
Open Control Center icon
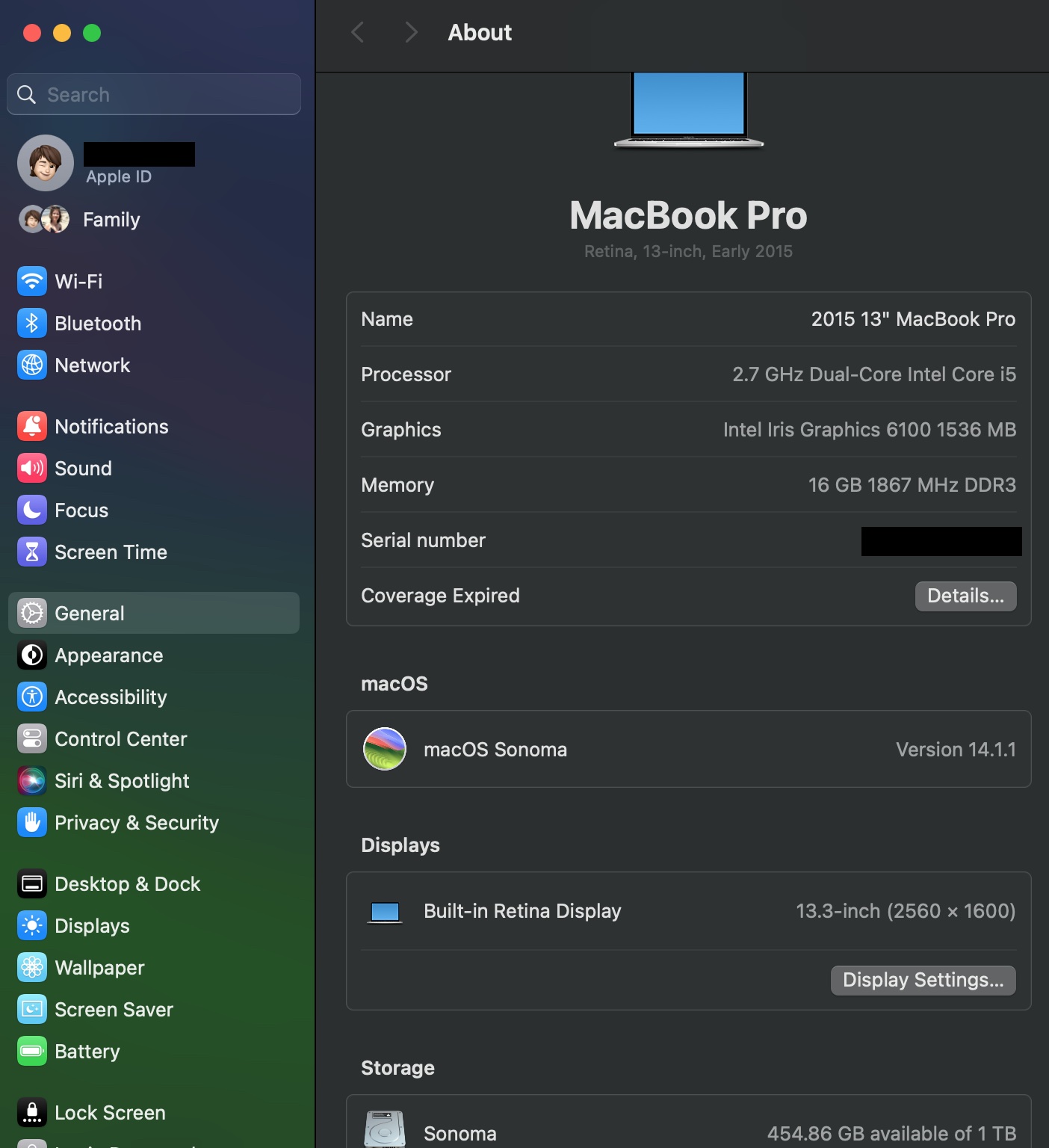(32, 739)
